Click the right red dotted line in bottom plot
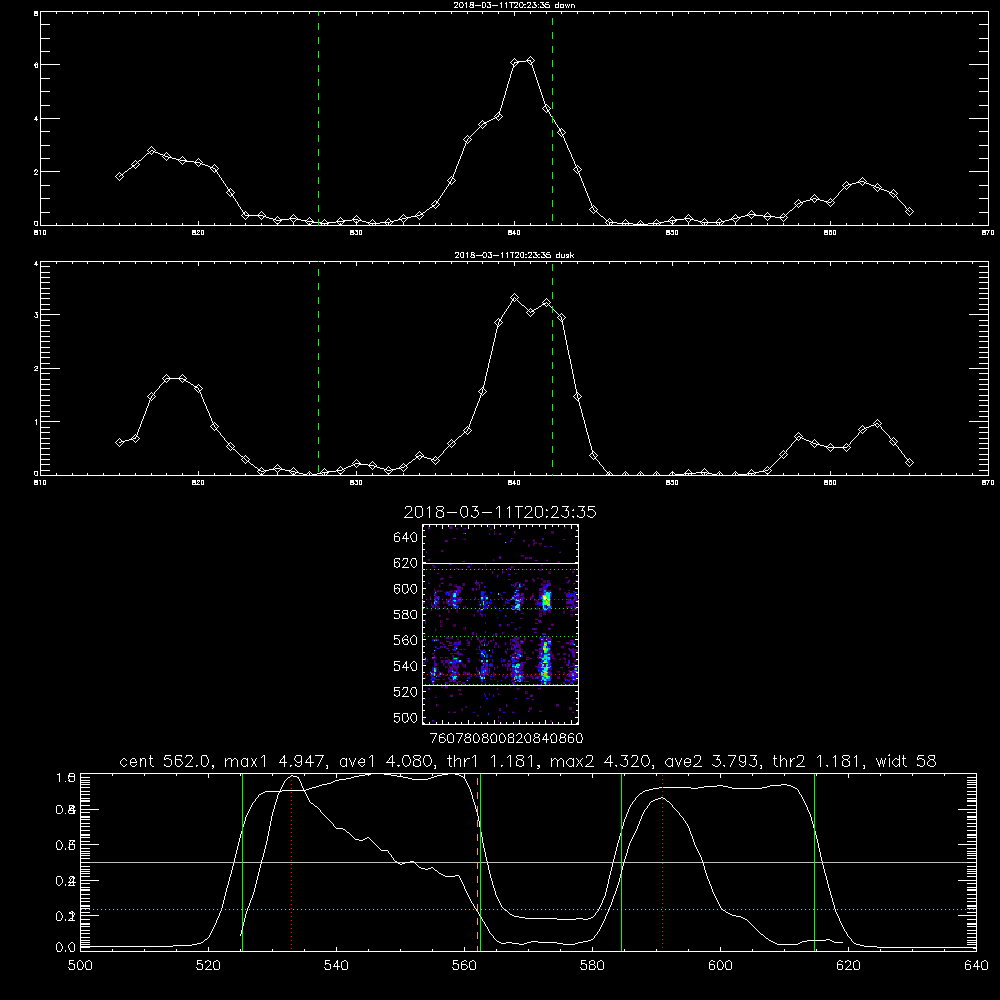The height and width of the screenshot is (1000, 1000). (663, 861)
